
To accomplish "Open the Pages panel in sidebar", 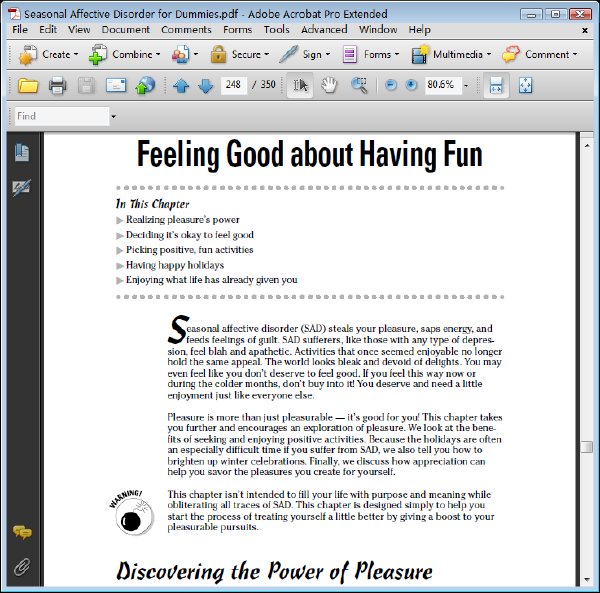I will (x=22, y=153).
